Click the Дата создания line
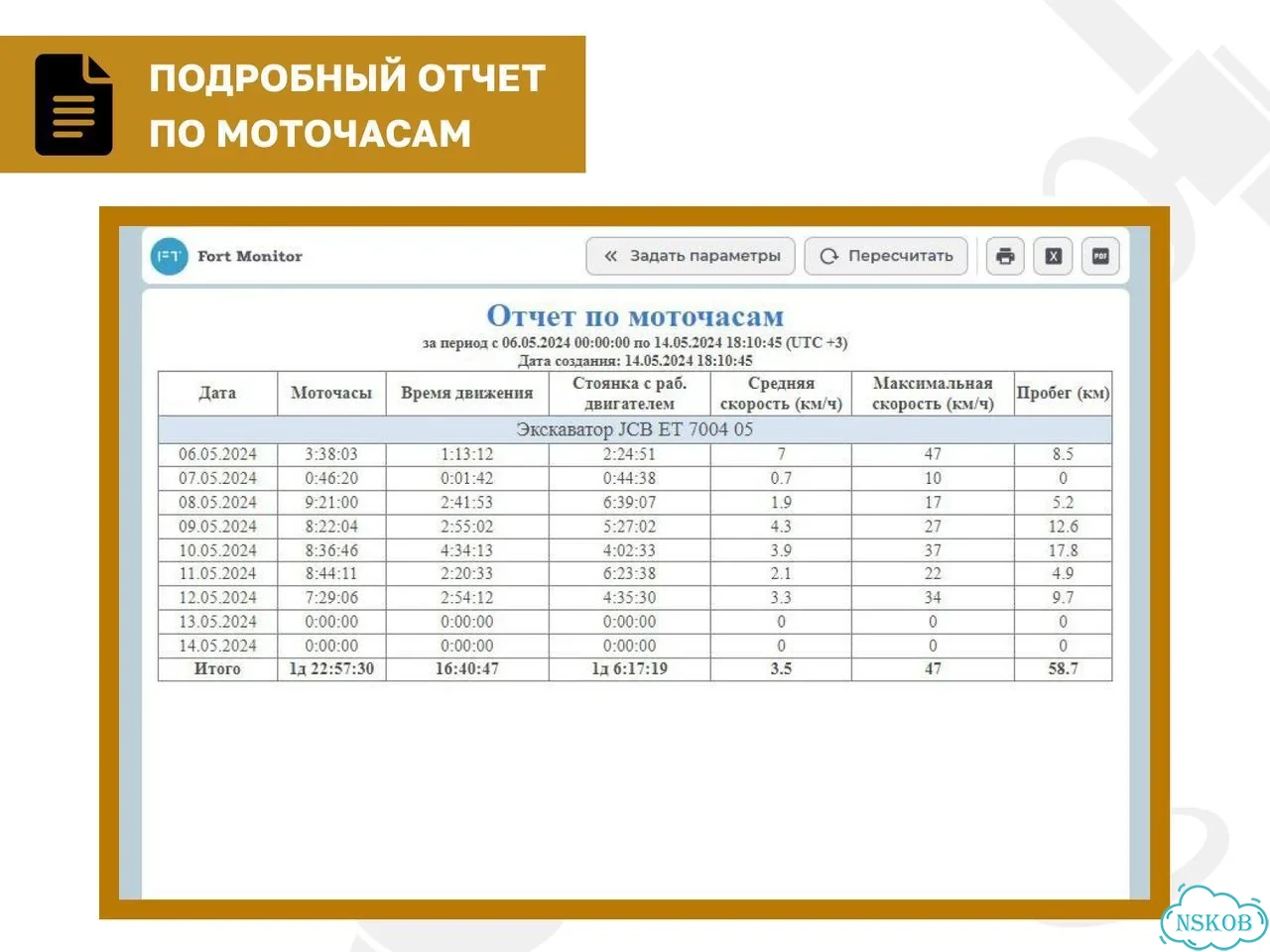This screenshot has width=1270, height=952. pyautogui.click(x=635, y=361)
